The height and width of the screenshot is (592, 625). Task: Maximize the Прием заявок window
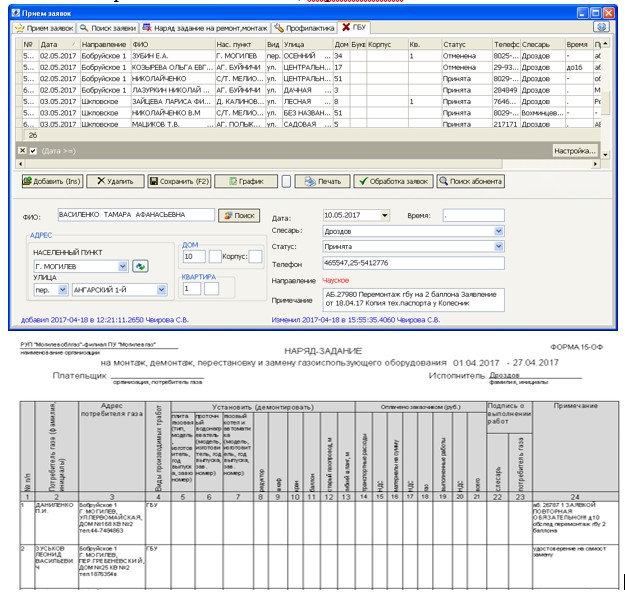point(596,13)
